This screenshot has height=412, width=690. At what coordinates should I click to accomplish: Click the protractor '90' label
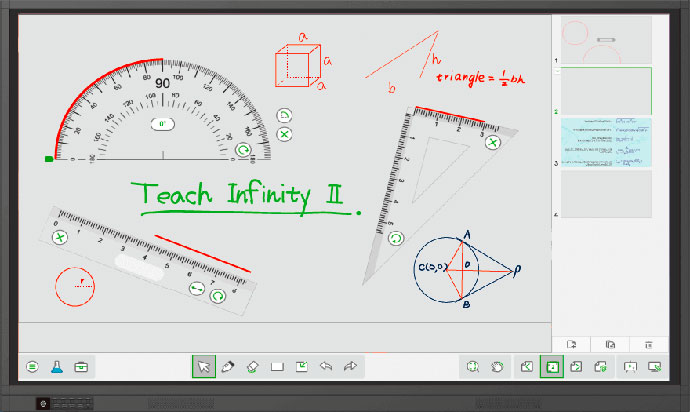162,83
